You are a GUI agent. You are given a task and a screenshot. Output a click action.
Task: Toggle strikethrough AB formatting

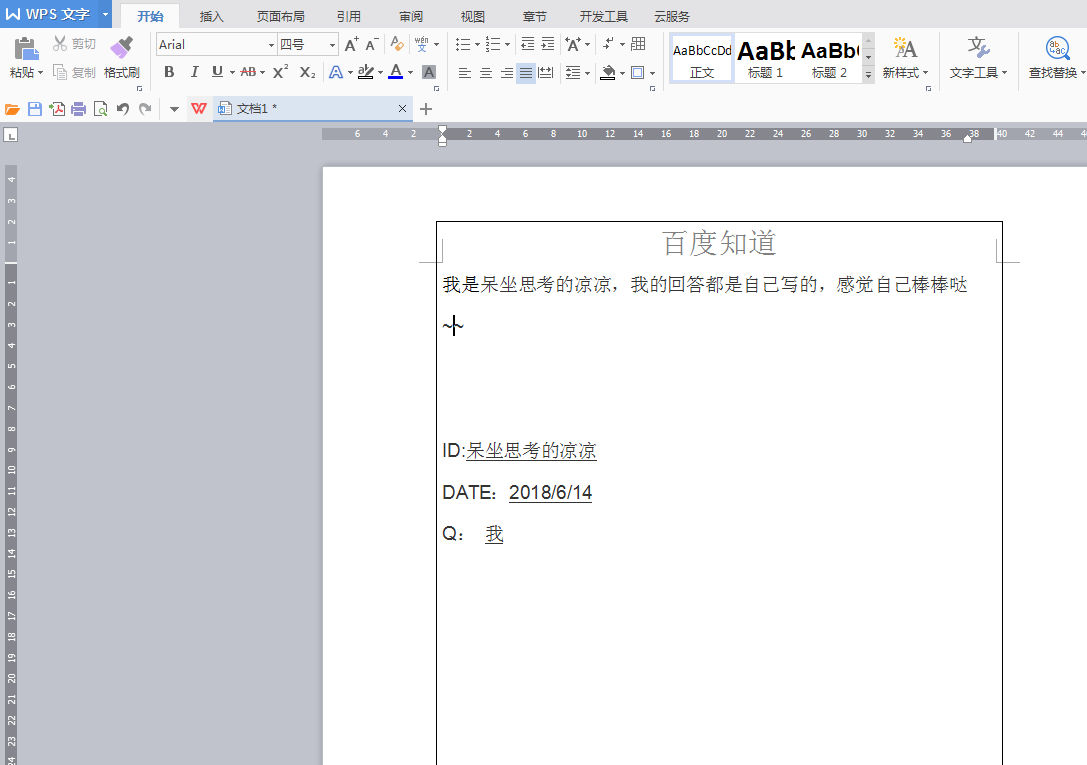pyautogui.click(x=248, y=72)
